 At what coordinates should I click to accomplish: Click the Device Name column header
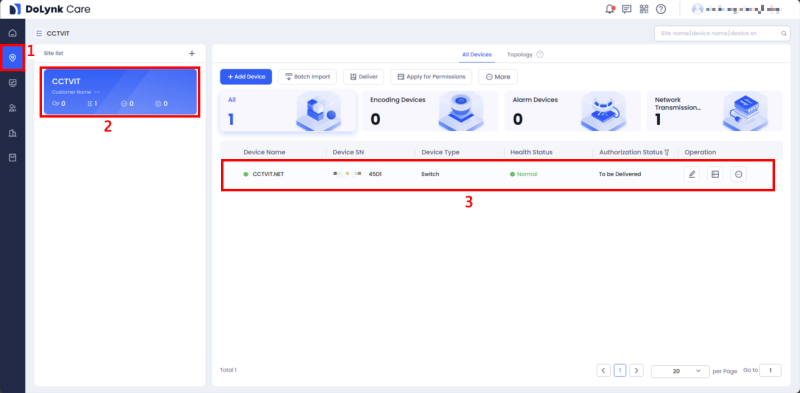coord(264,152)
